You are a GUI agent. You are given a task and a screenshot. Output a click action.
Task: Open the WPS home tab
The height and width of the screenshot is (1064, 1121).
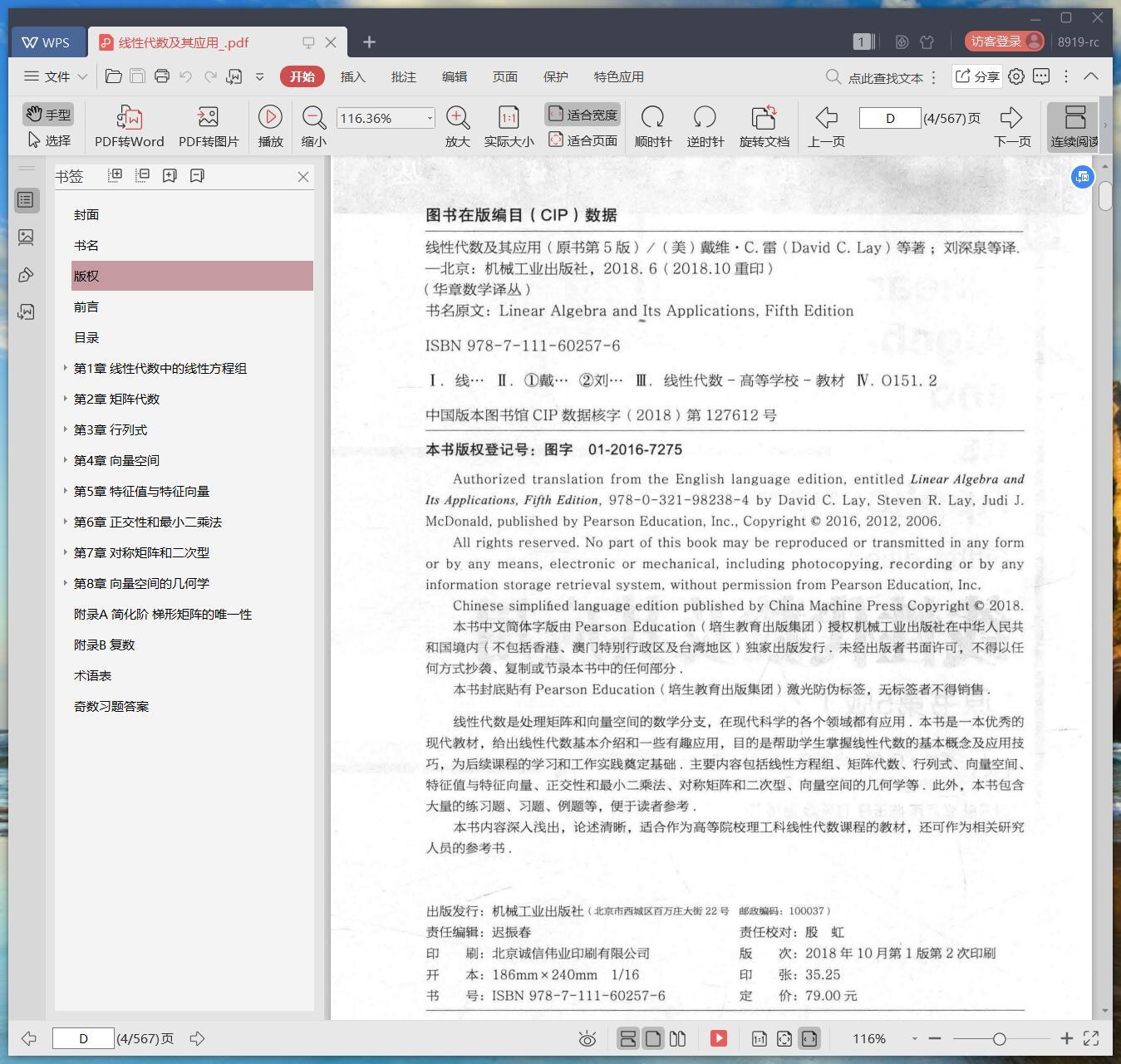47,42
